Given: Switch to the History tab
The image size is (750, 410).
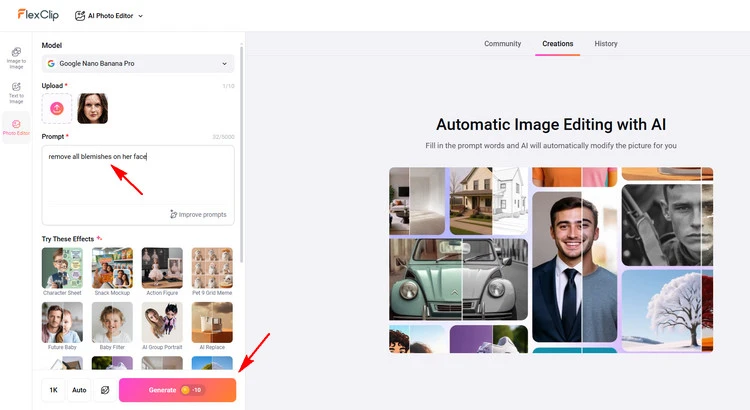Looking at the screenshot, I should (x=605, y=44).
